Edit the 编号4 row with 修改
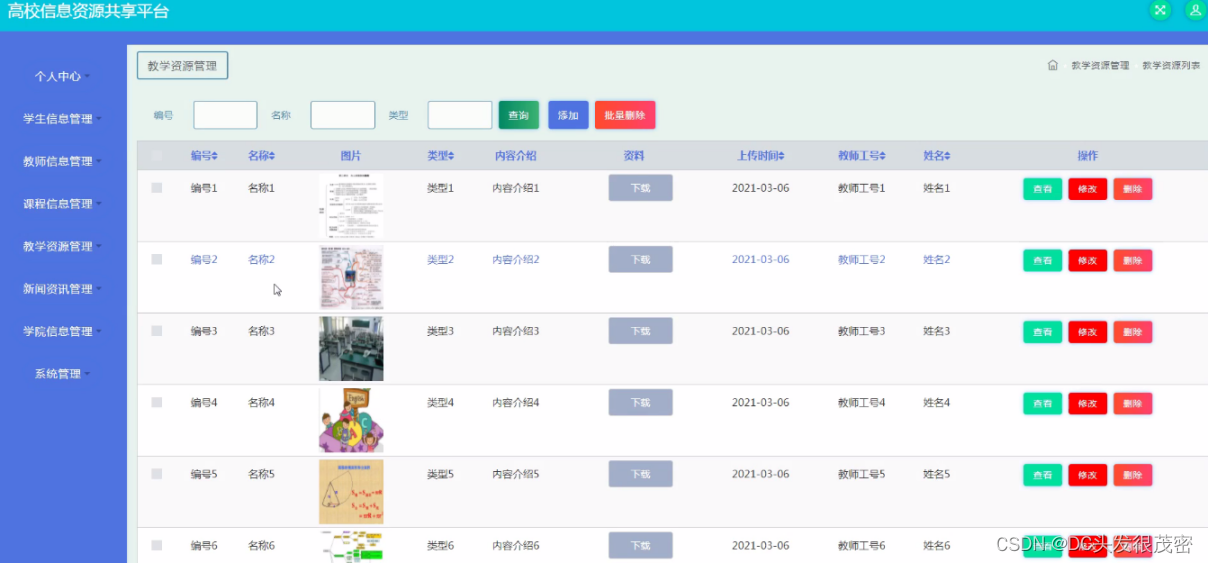 click(1087, 403)
